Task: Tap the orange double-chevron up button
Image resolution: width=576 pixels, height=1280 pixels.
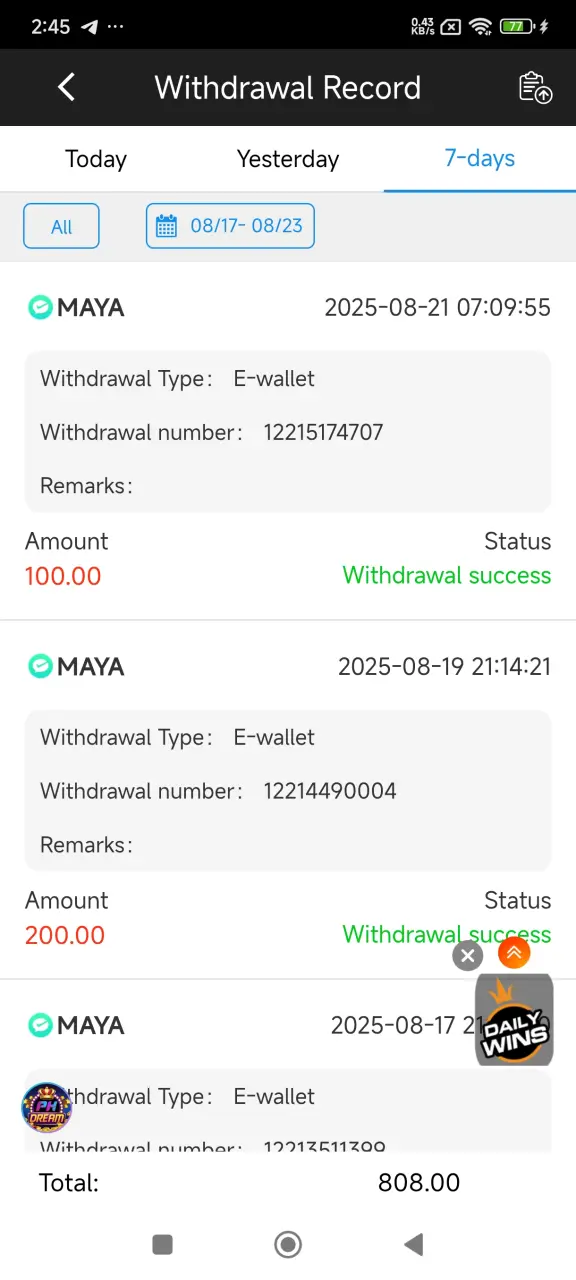Action: [x=514, y=953]
